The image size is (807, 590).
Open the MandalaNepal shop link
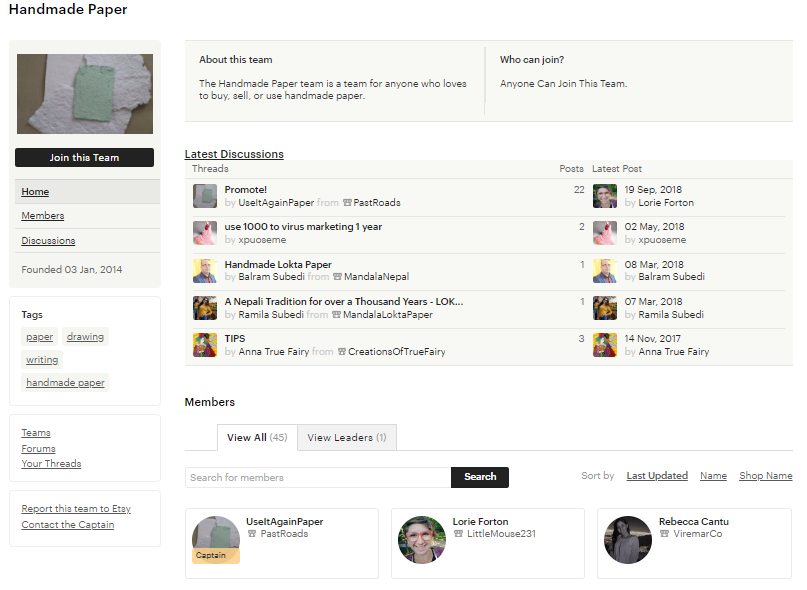pos(376,277)
